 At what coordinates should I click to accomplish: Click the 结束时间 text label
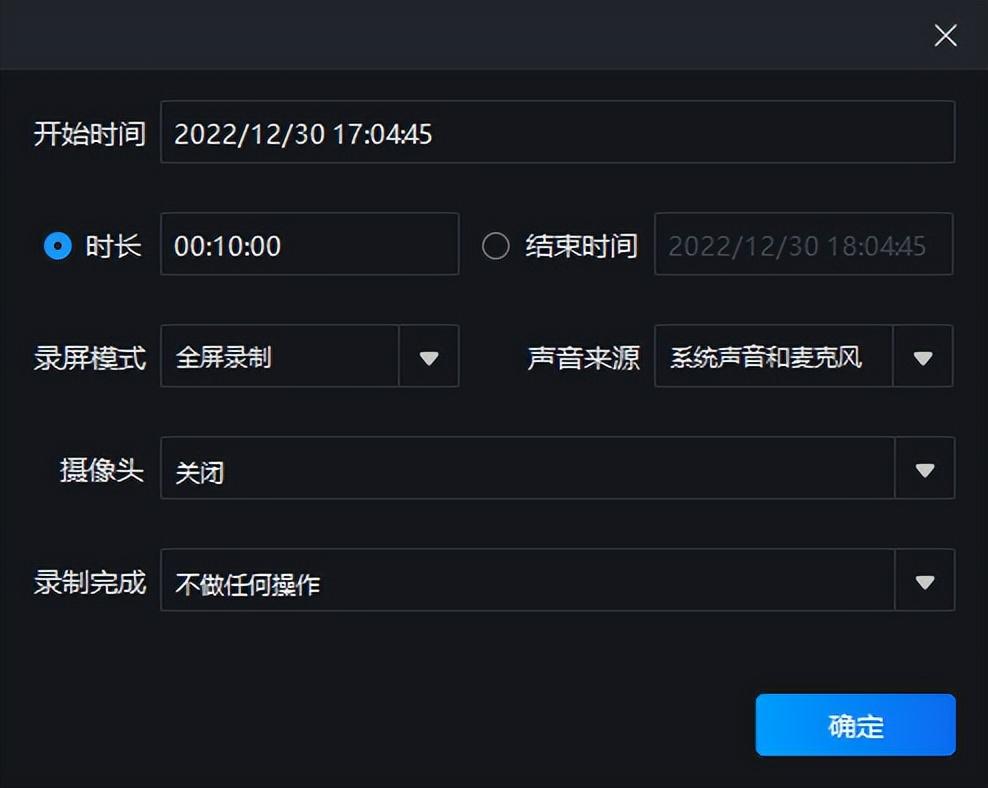[x=581, y=246]
